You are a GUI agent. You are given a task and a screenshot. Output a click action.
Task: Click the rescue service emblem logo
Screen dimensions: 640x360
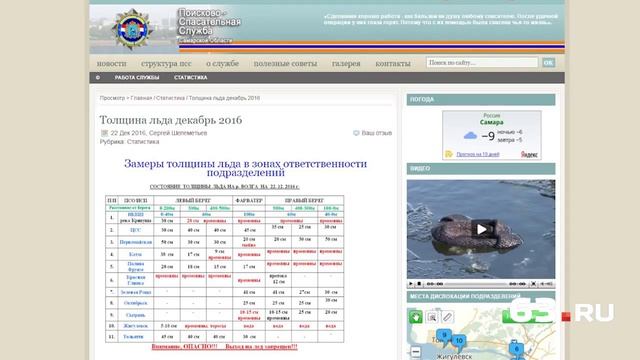pos(131,29)
